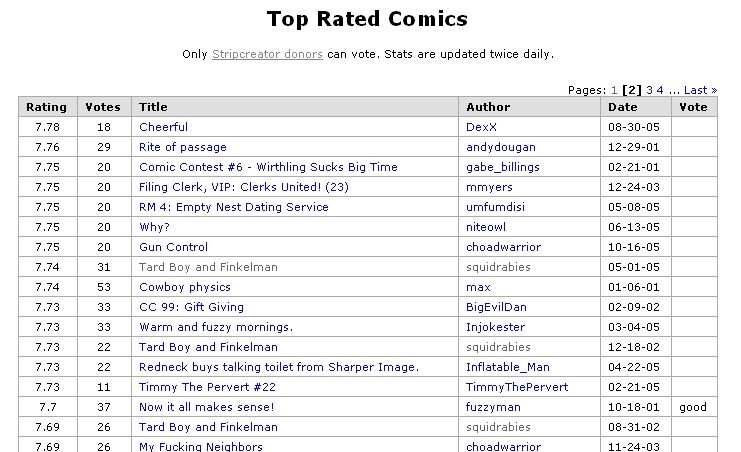View author gabe_billings' profile
This screenshot has height=452, width=741.
click(506, 167)
